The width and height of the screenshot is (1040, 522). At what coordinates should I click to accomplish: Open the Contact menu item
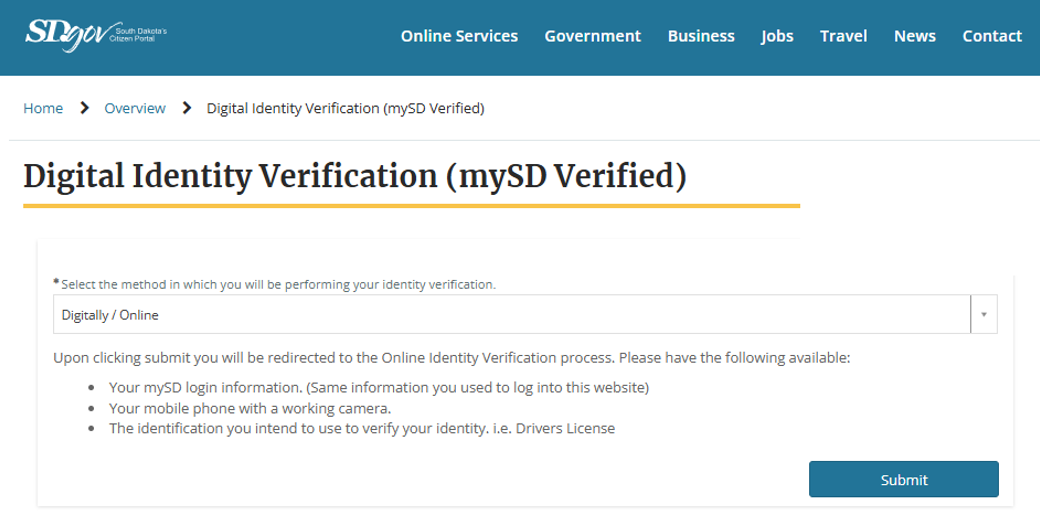(992, 36)
